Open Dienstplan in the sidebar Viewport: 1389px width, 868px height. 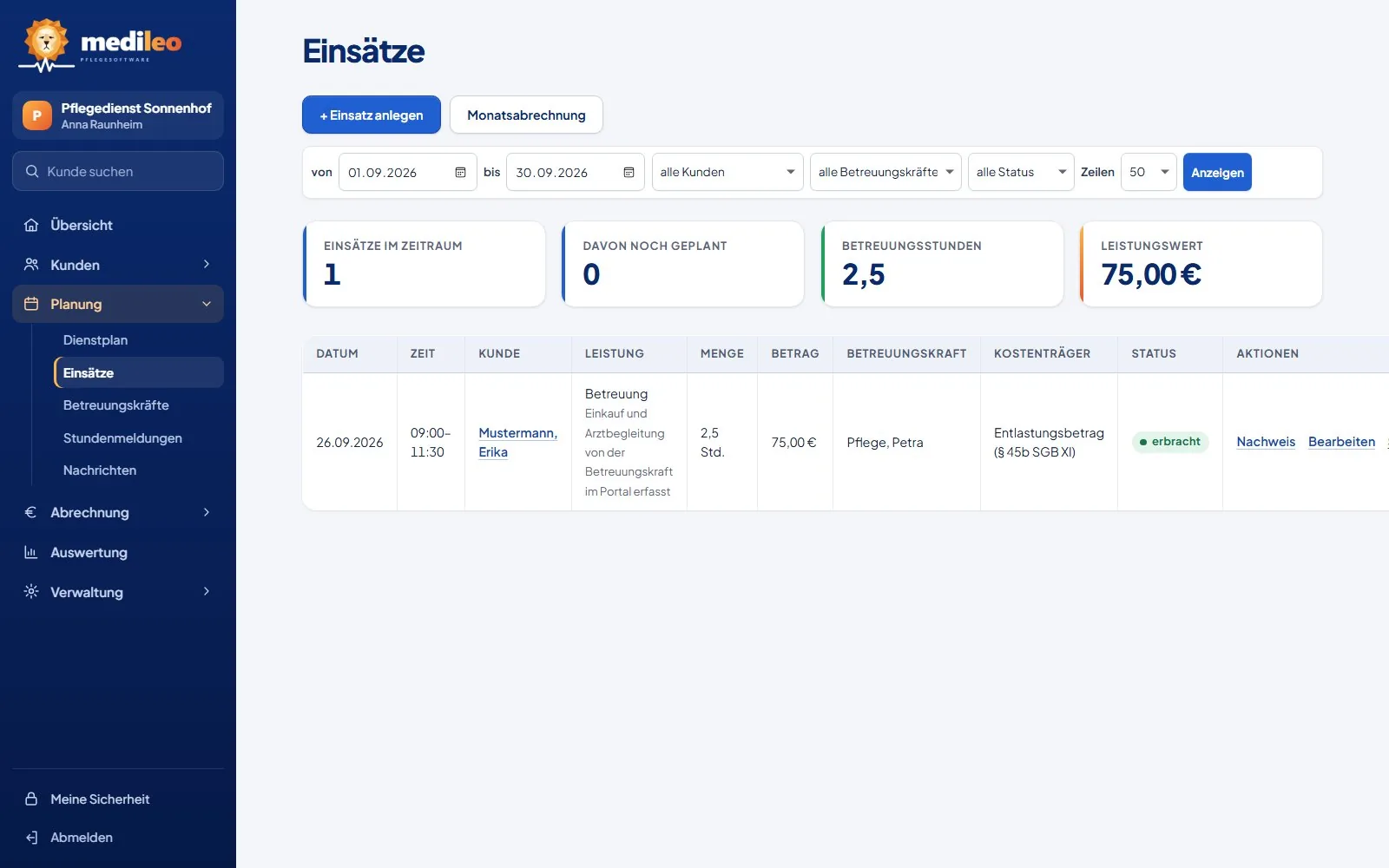[x=95, y=340]
